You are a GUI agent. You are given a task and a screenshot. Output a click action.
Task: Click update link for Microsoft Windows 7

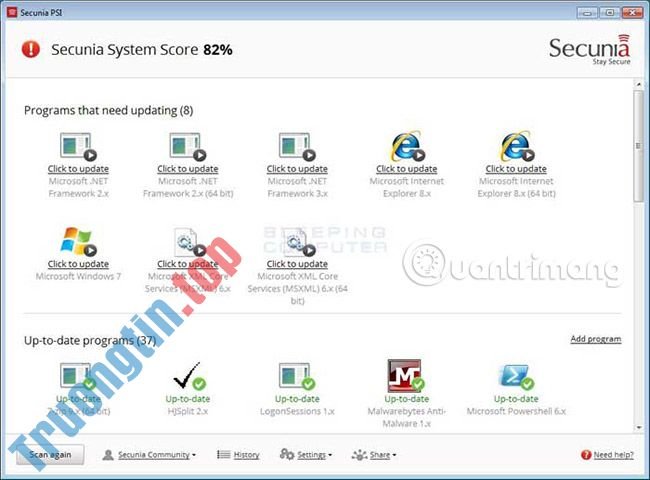click(x=78, y=264)
